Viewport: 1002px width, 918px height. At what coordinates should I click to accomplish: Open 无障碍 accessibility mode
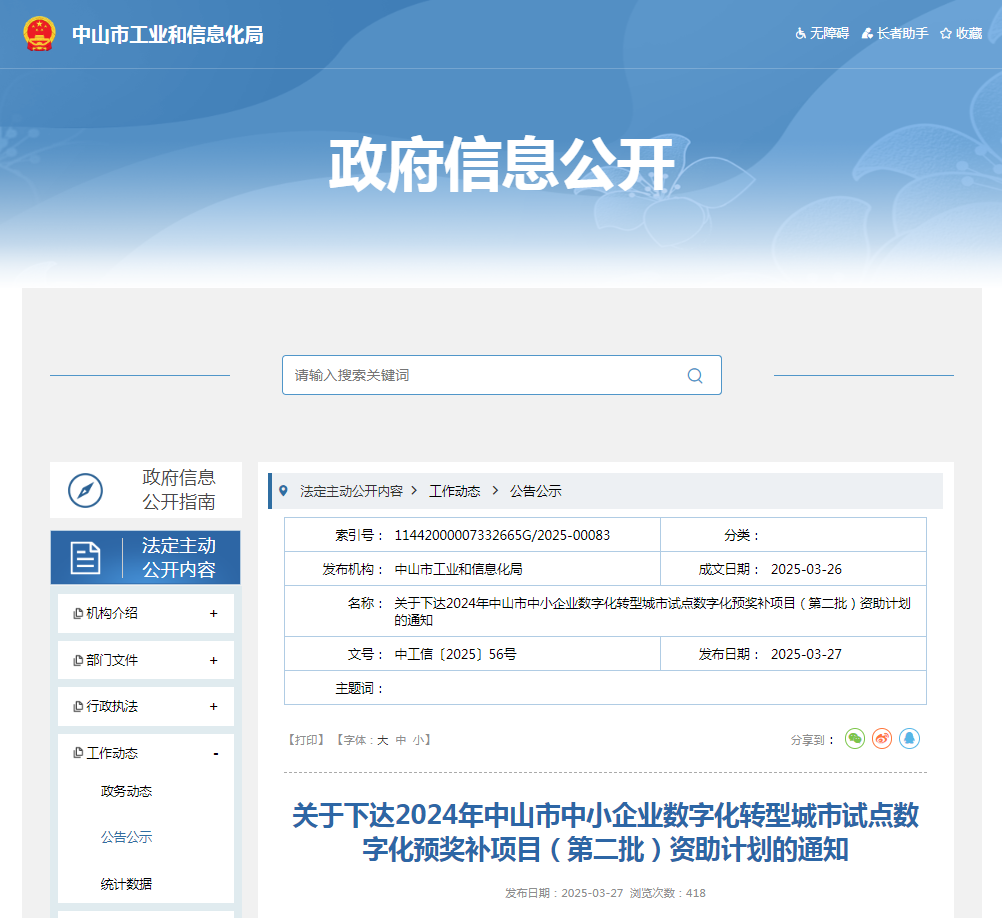coord(822,33)
